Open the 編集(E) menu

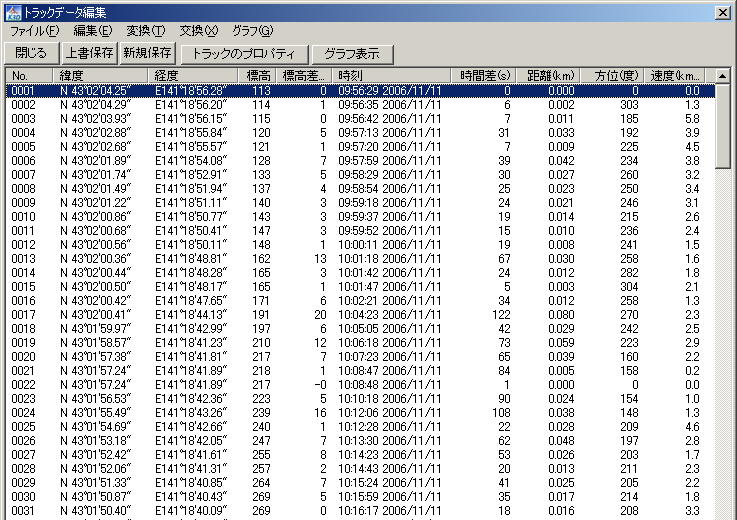(x=91, y=31)
